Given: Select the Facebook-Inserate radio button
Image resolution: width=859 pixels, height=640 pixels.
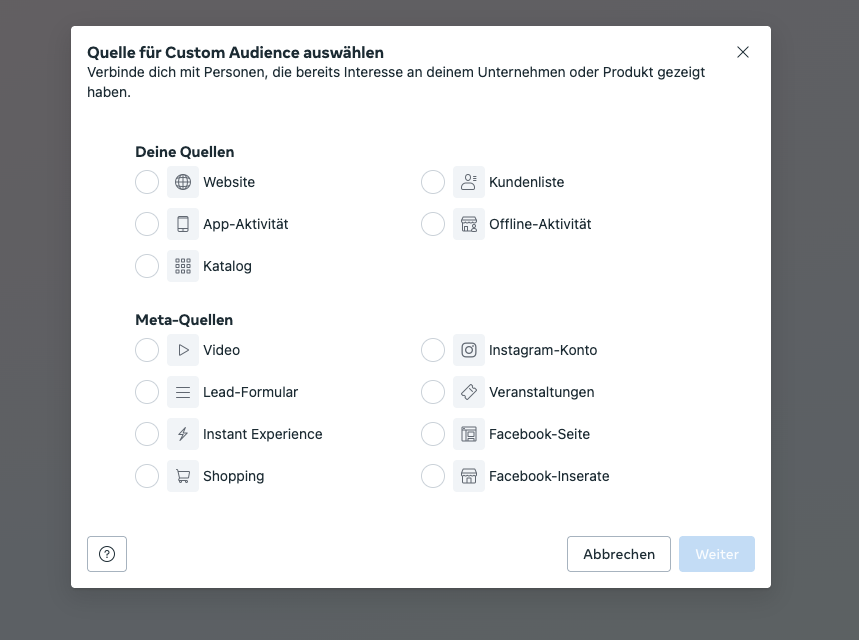Looking at the screenshot, I should [x=433, y=476].
